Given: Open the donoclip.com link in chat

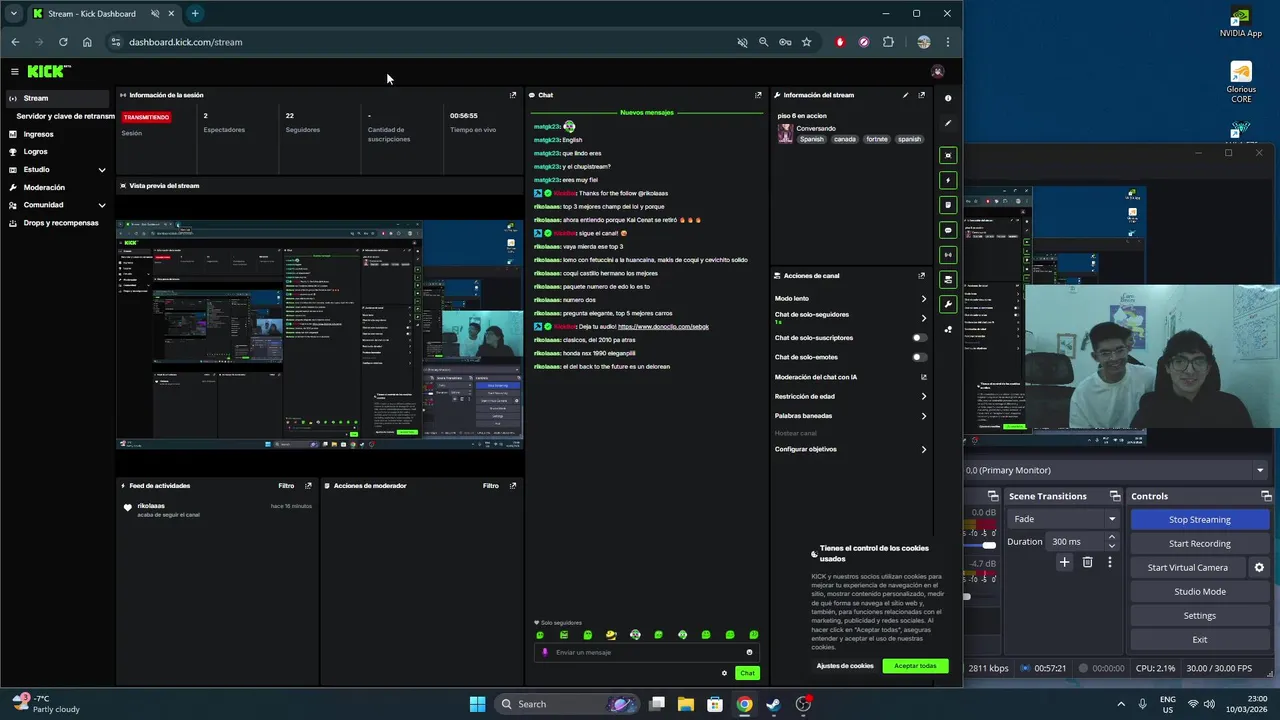Looking at the screenshot, I should click(x=663, y=327).
